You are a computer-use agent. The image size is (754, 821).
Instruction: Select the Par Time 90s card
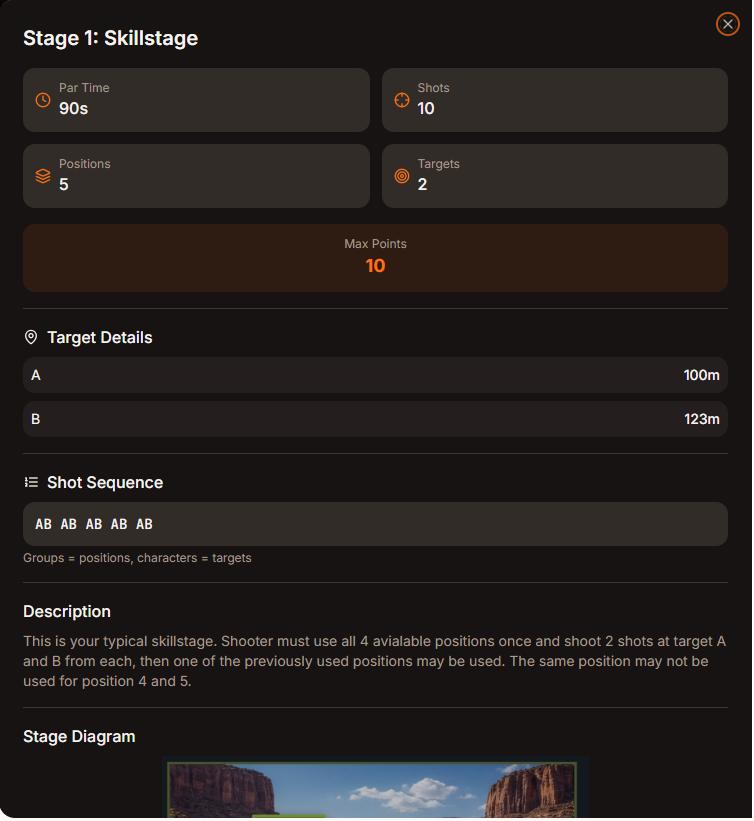[196, 100]
